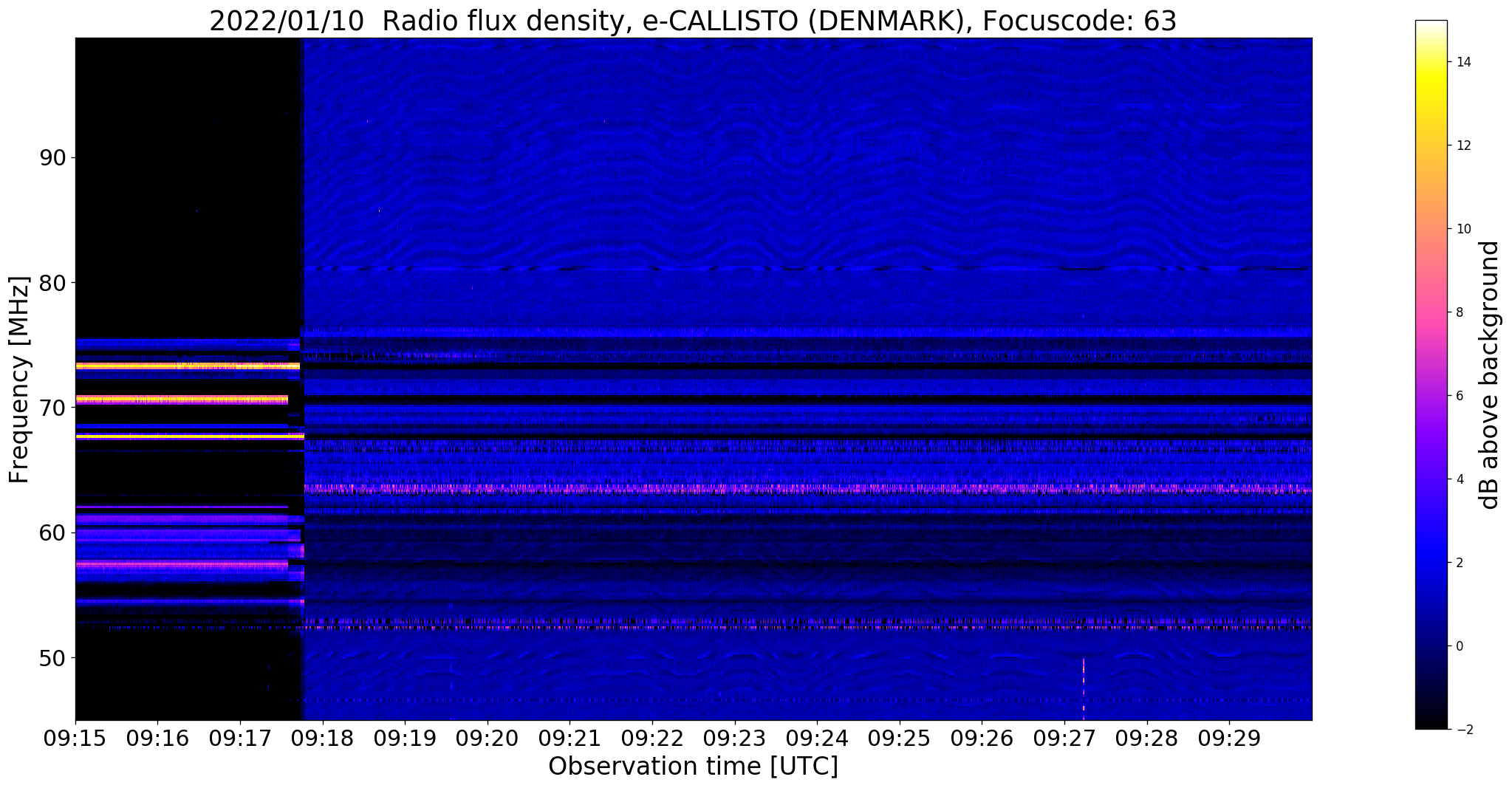This screenshot has width=1512, height=788.
Task: Click the colorbar tick label −2
Action: click(1462, 730)
